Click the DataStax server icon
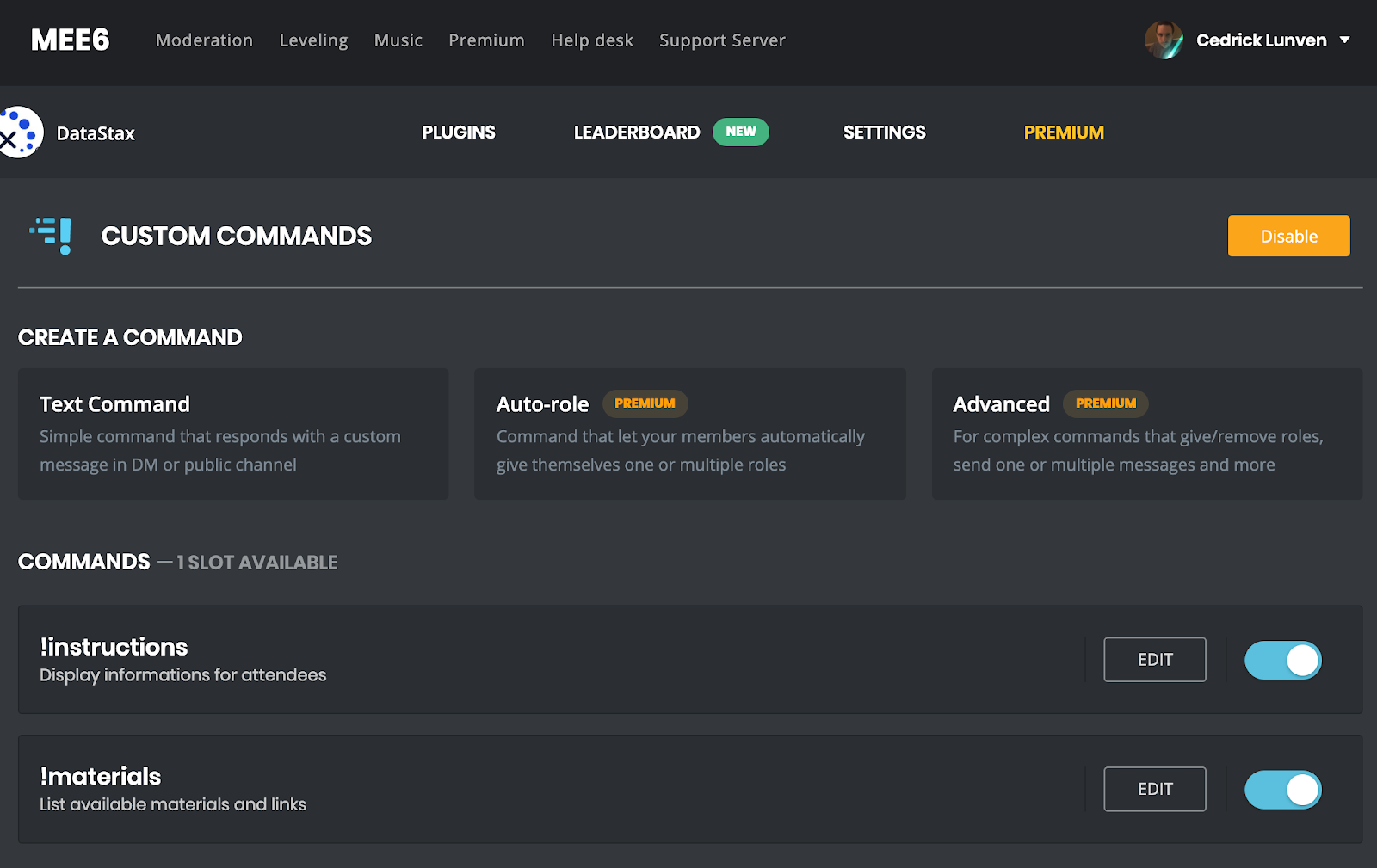The height and width of the screenshot is (868, 1377). [x=22, y=132]
